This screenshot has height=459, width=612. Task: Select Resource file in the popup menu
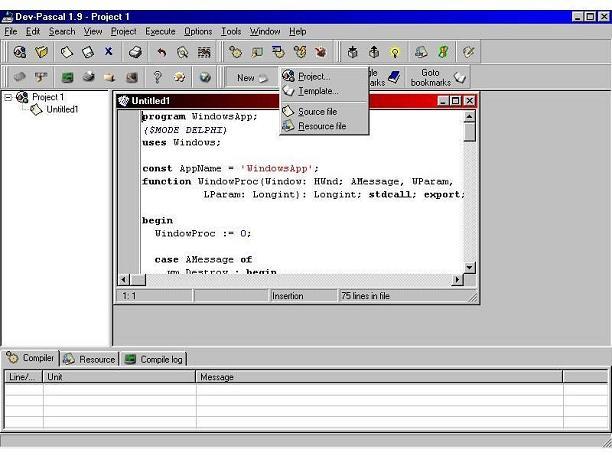(324, 126)
